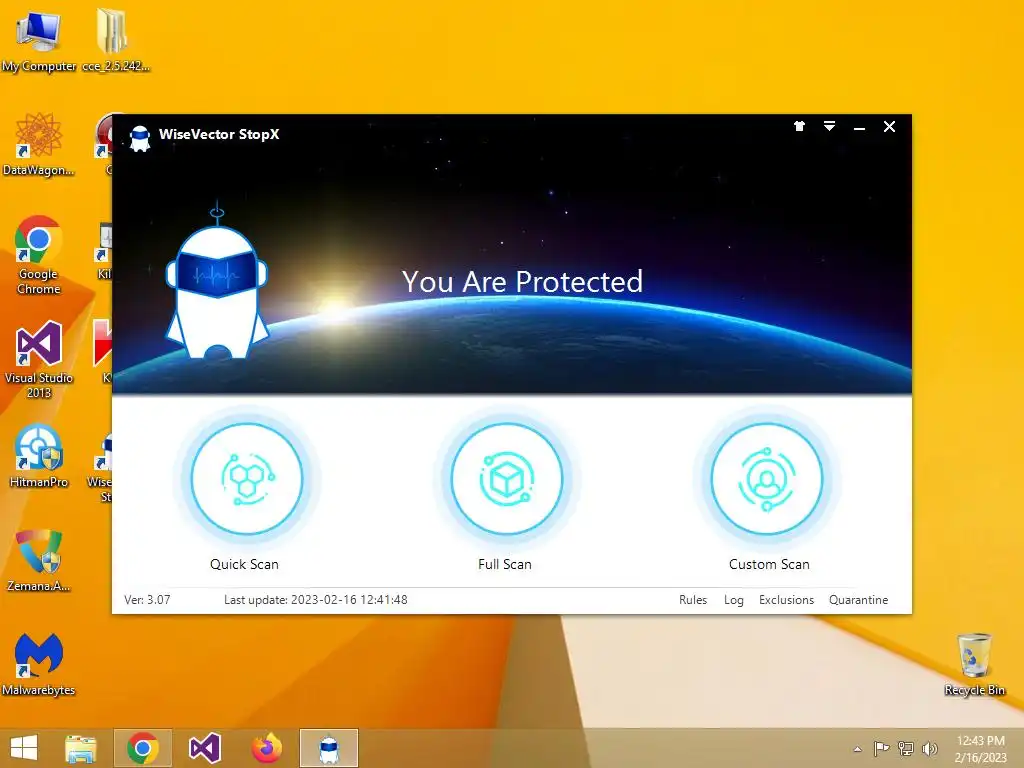Open the title bar dropdown menu arrow
This screenshot has height=768, width=1024.
click(x=829, y=127)
